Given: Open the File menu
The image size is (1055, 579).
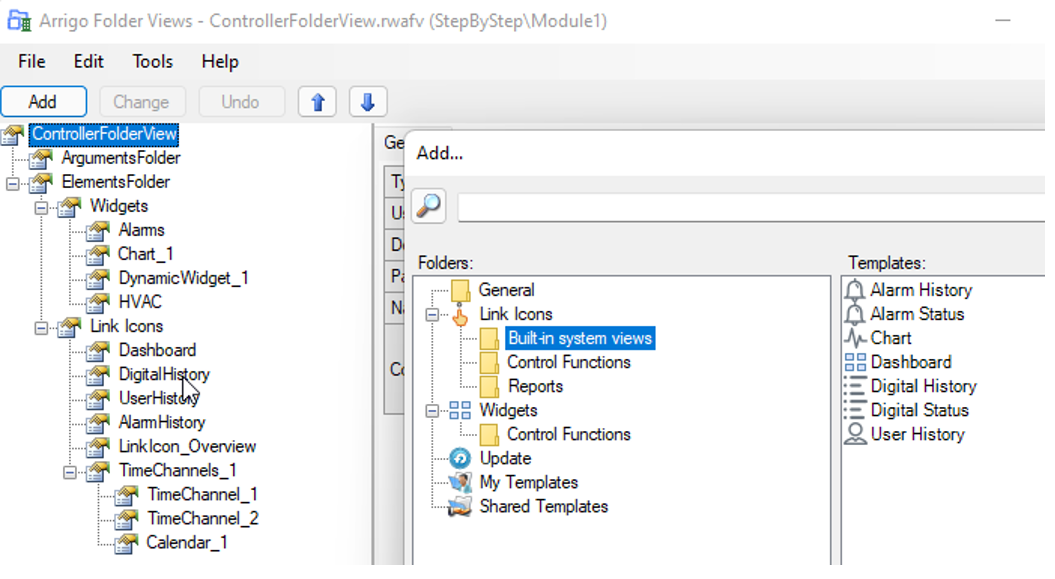Looking at the screenshot, I should 32,62.
